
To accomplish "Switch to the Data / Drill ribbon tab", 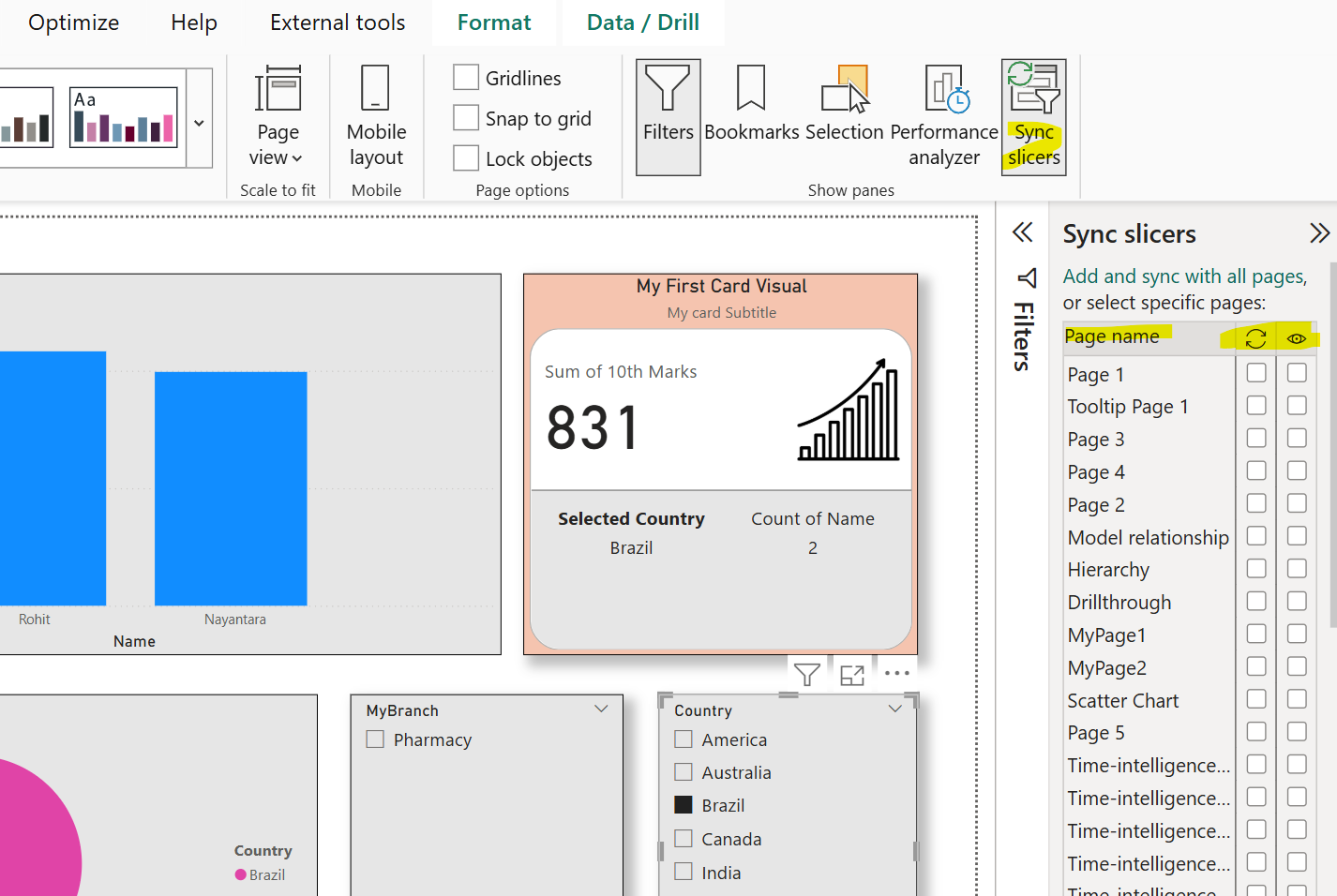I will (x=642, y=22).
